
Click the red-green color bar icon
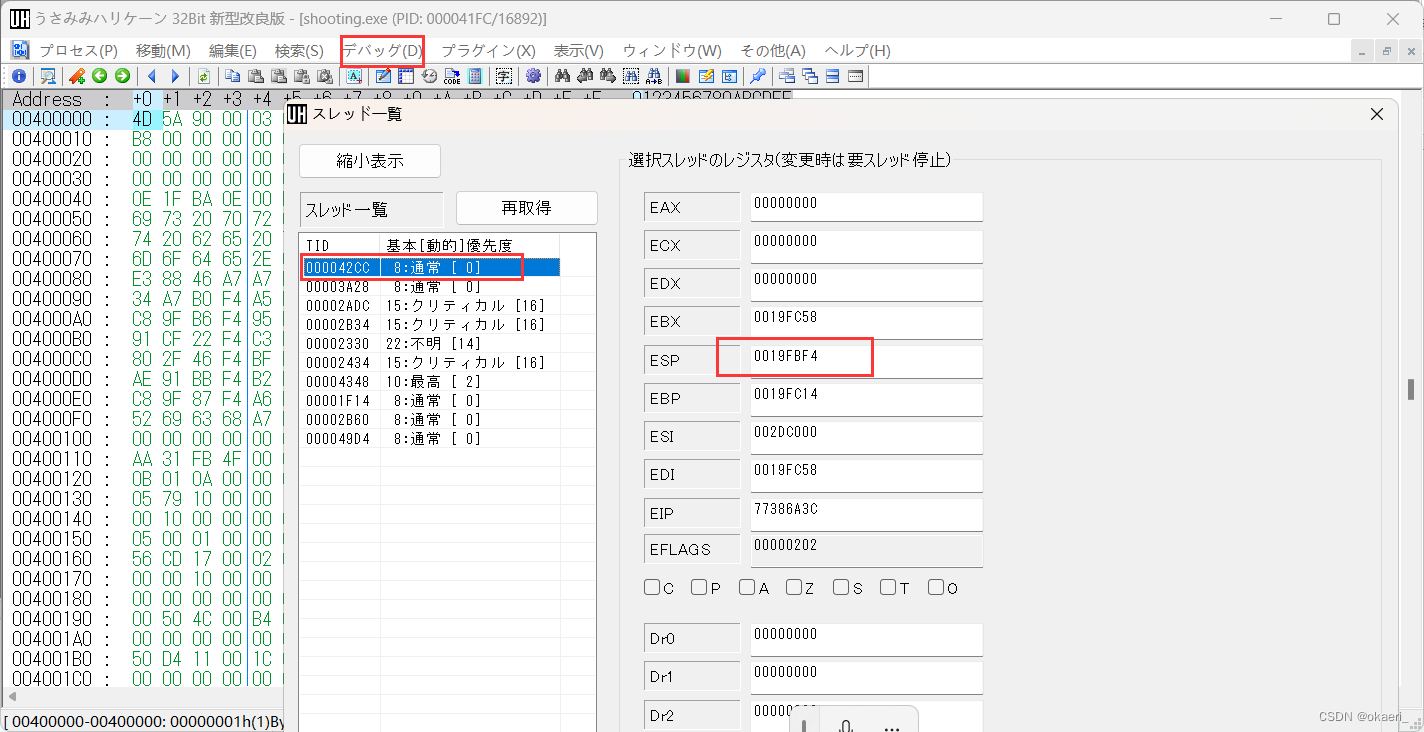(683, 76)
